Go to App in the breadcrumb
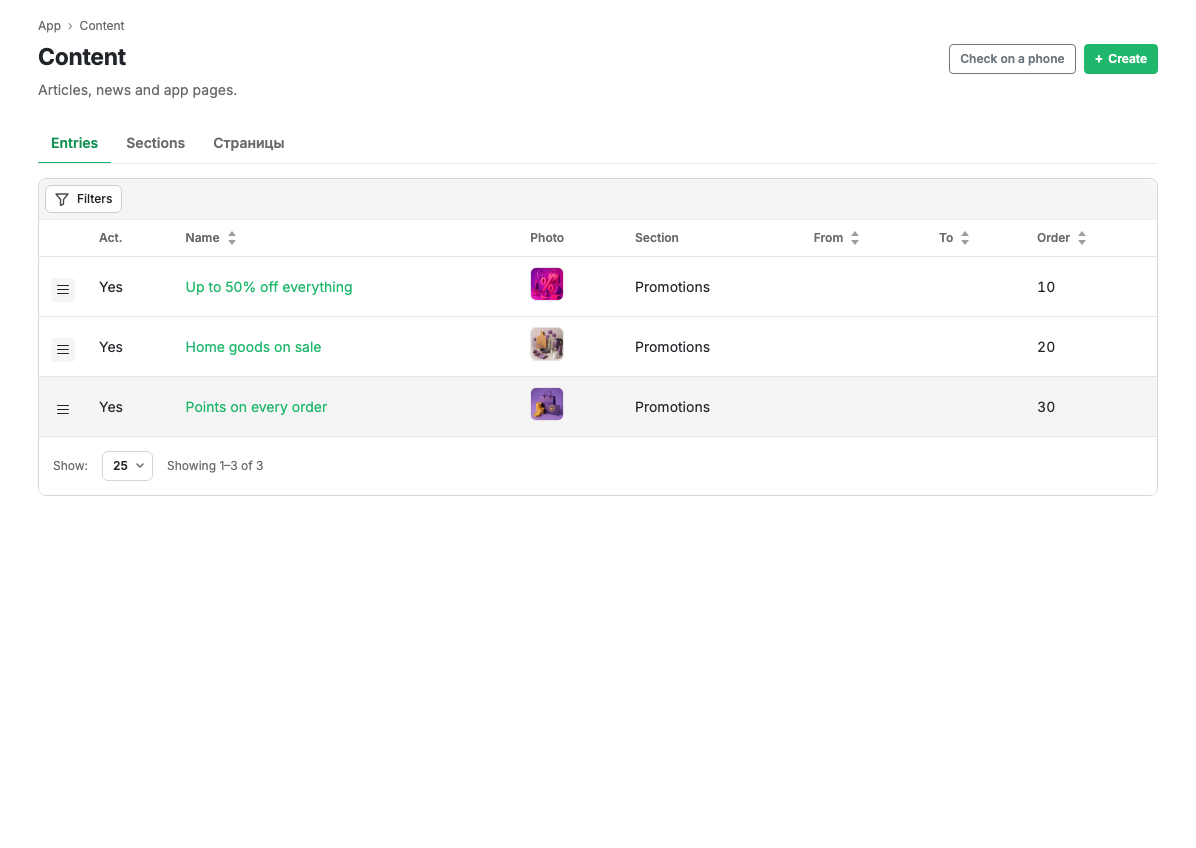 [50, 26]
